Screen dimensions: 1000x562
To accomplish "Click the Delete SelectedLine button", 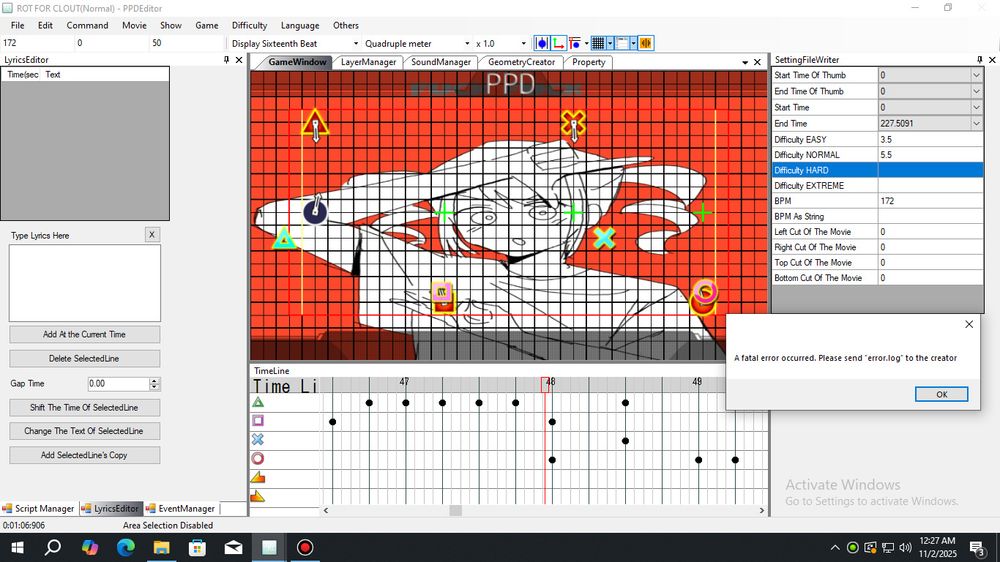I will tap(84, 359).
